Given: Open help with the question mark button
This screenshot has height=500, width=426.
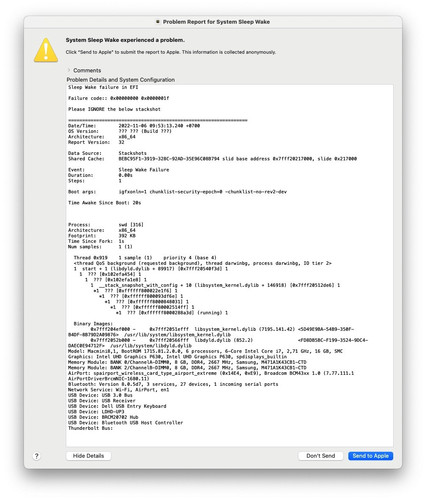Looking at the screenshot, I should coord(37,456).
